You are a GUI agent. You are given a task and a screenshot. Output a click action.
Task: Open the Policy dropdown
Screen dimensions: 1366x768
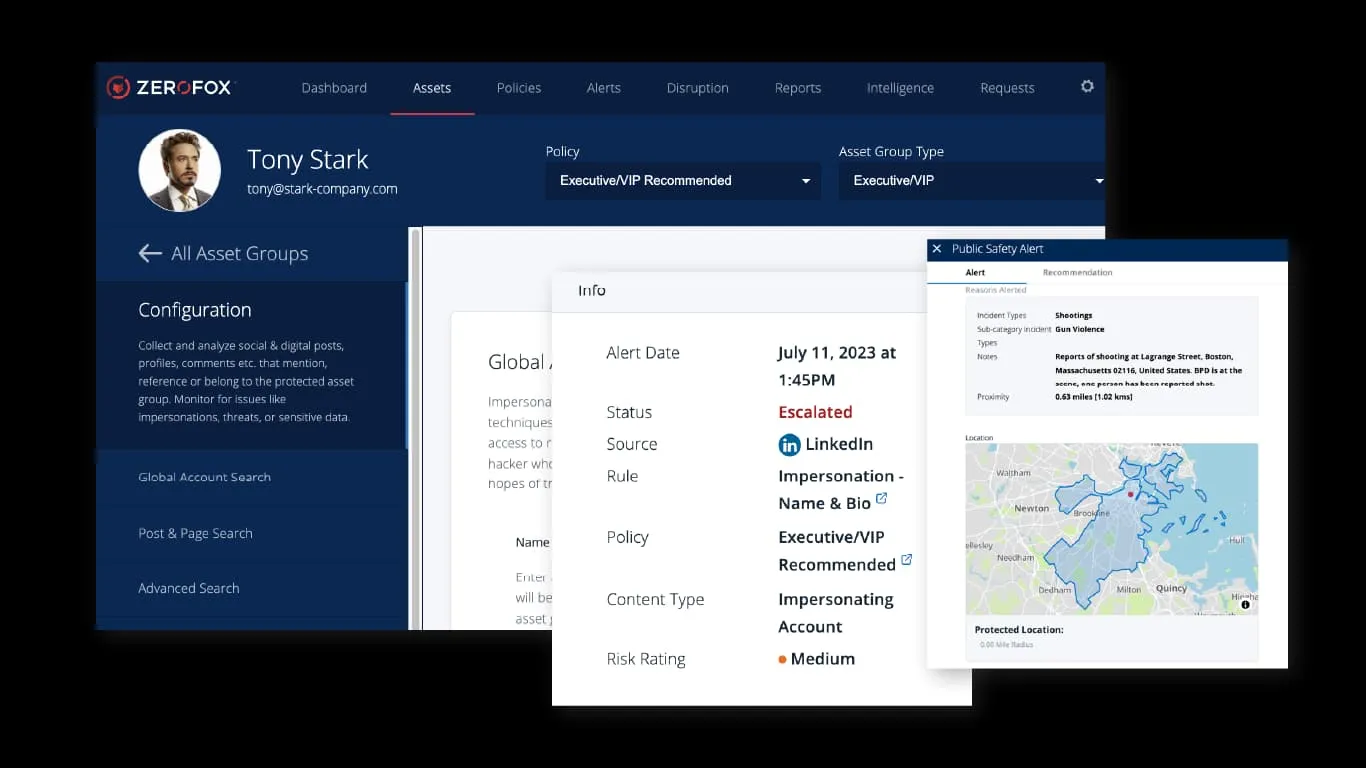(683, 181)
